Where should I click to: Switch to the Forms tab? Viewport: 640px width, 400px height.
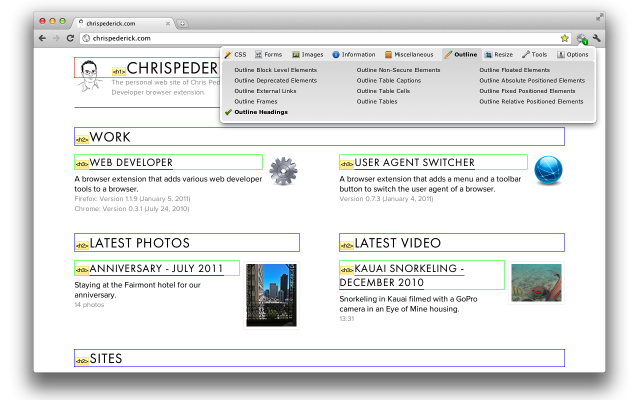[269, 54]
